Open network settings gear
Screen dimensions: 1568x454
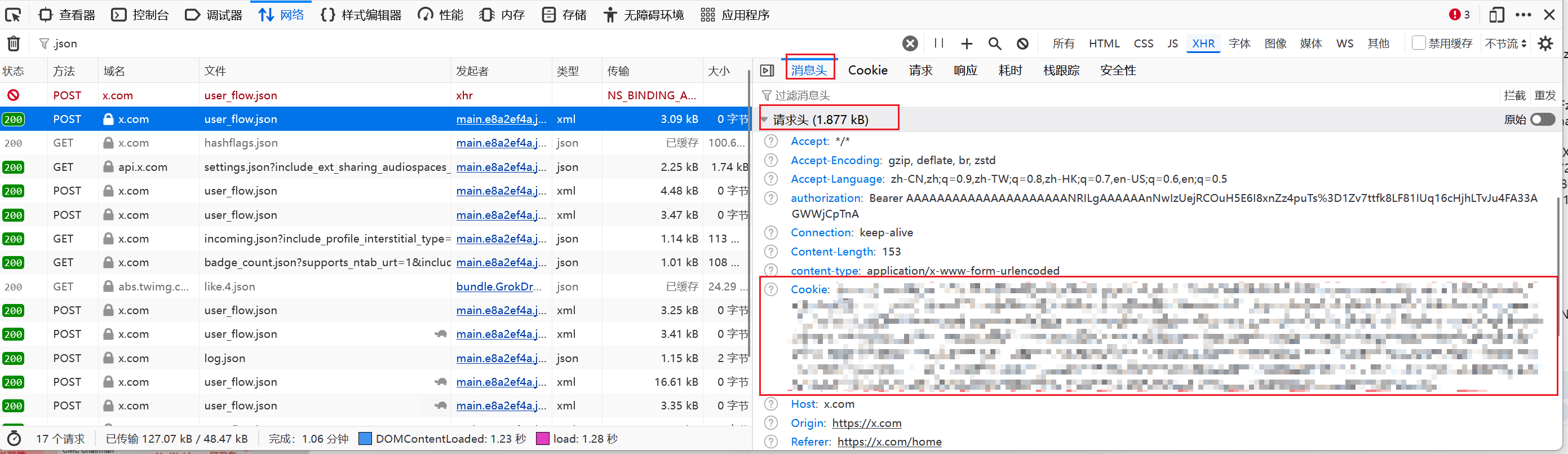click(x=1545, y=43)
